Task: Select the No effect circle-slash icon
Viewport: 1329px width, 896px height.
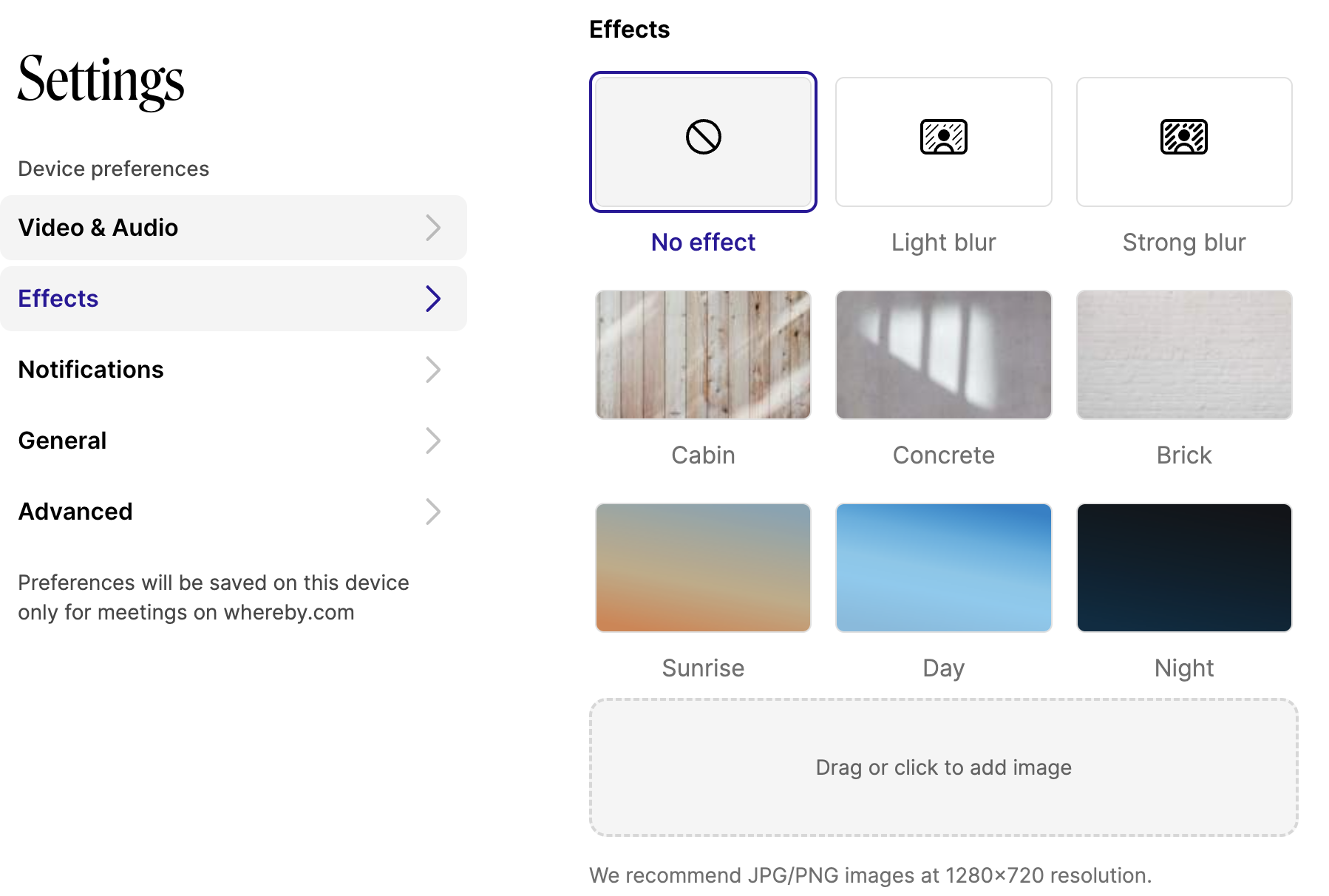Action: tap(703, 138)
